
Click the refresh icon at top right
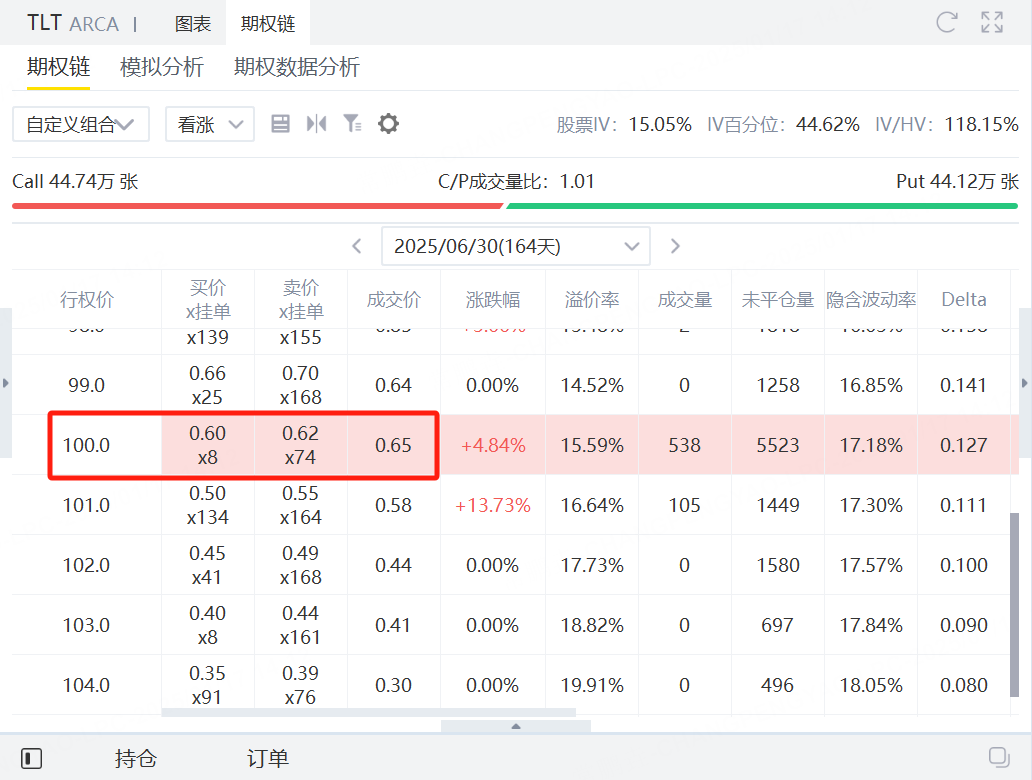[946, 22]
